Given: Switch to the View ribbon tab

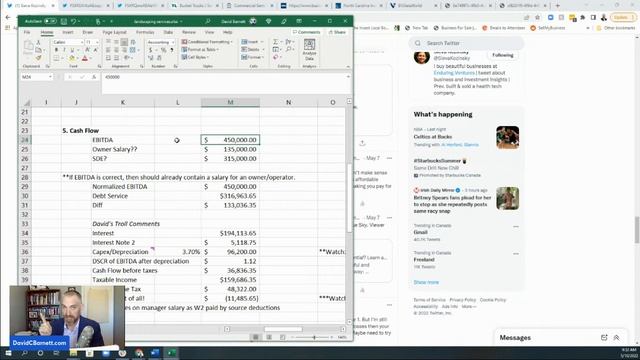Looking at the screenshot, I should coord(209,32).
